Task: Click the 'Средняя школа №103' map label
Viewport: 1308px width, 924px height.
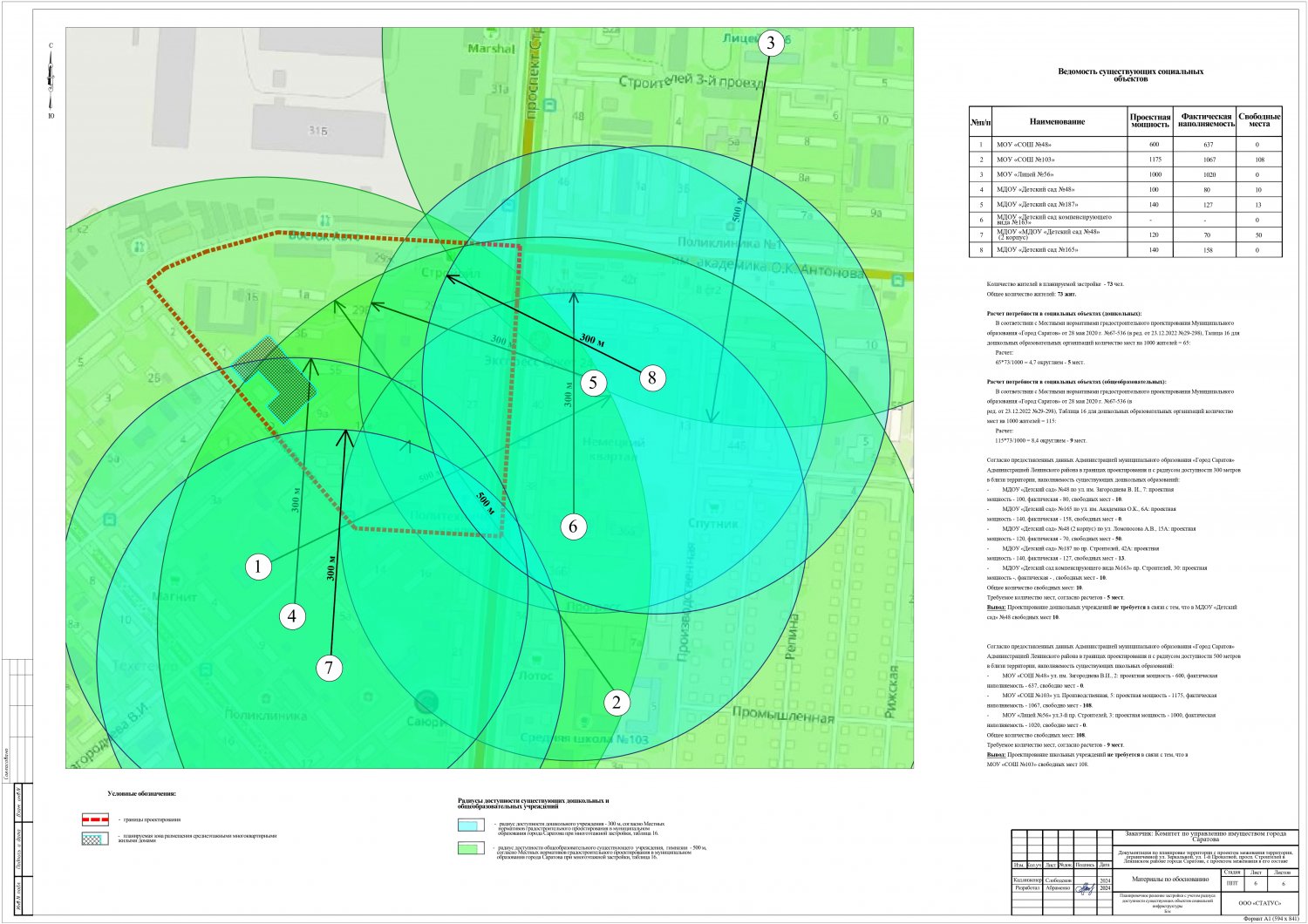Action: click(584, 739)
